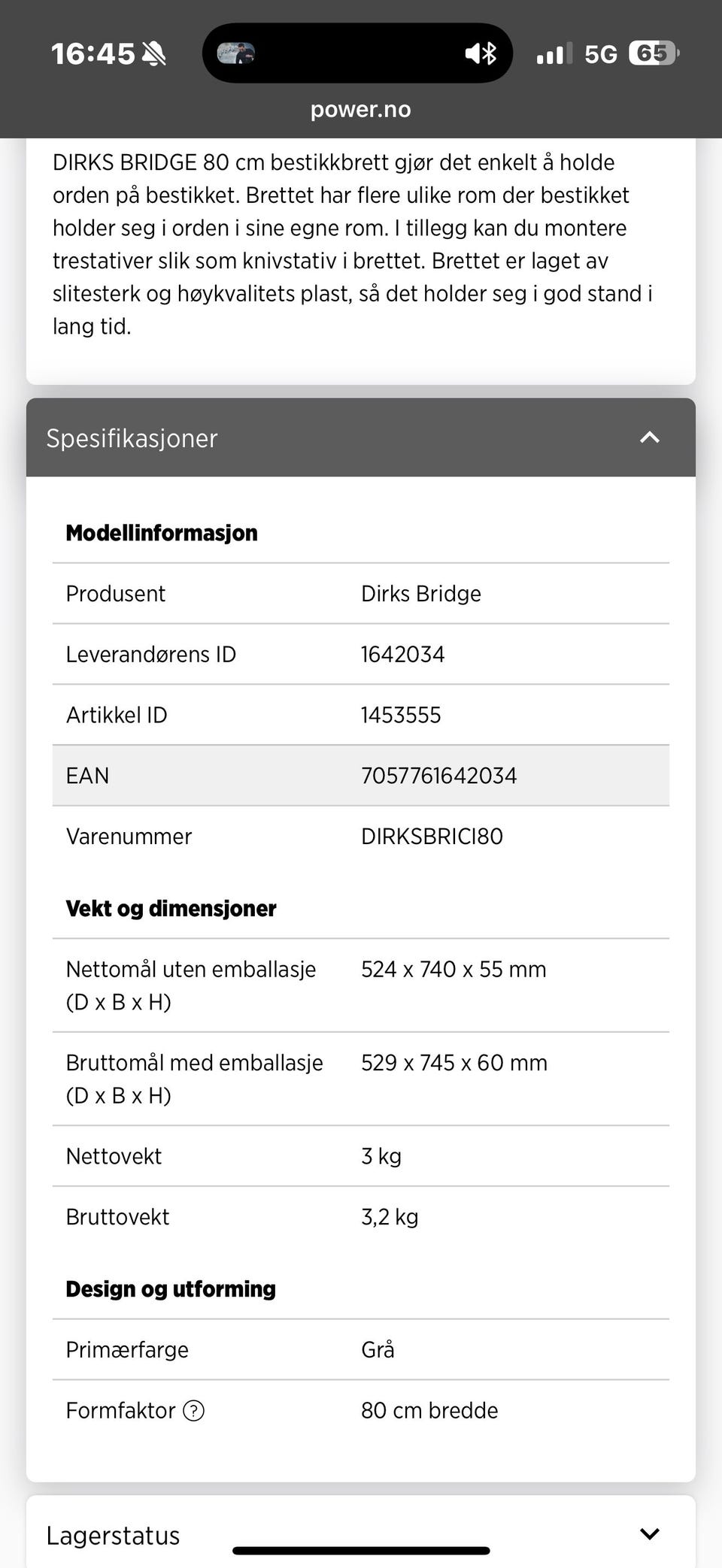Select the Leverandørens ID value 1642034
This screenshot has width=722, height=1568.
click(x=403, y=655)
